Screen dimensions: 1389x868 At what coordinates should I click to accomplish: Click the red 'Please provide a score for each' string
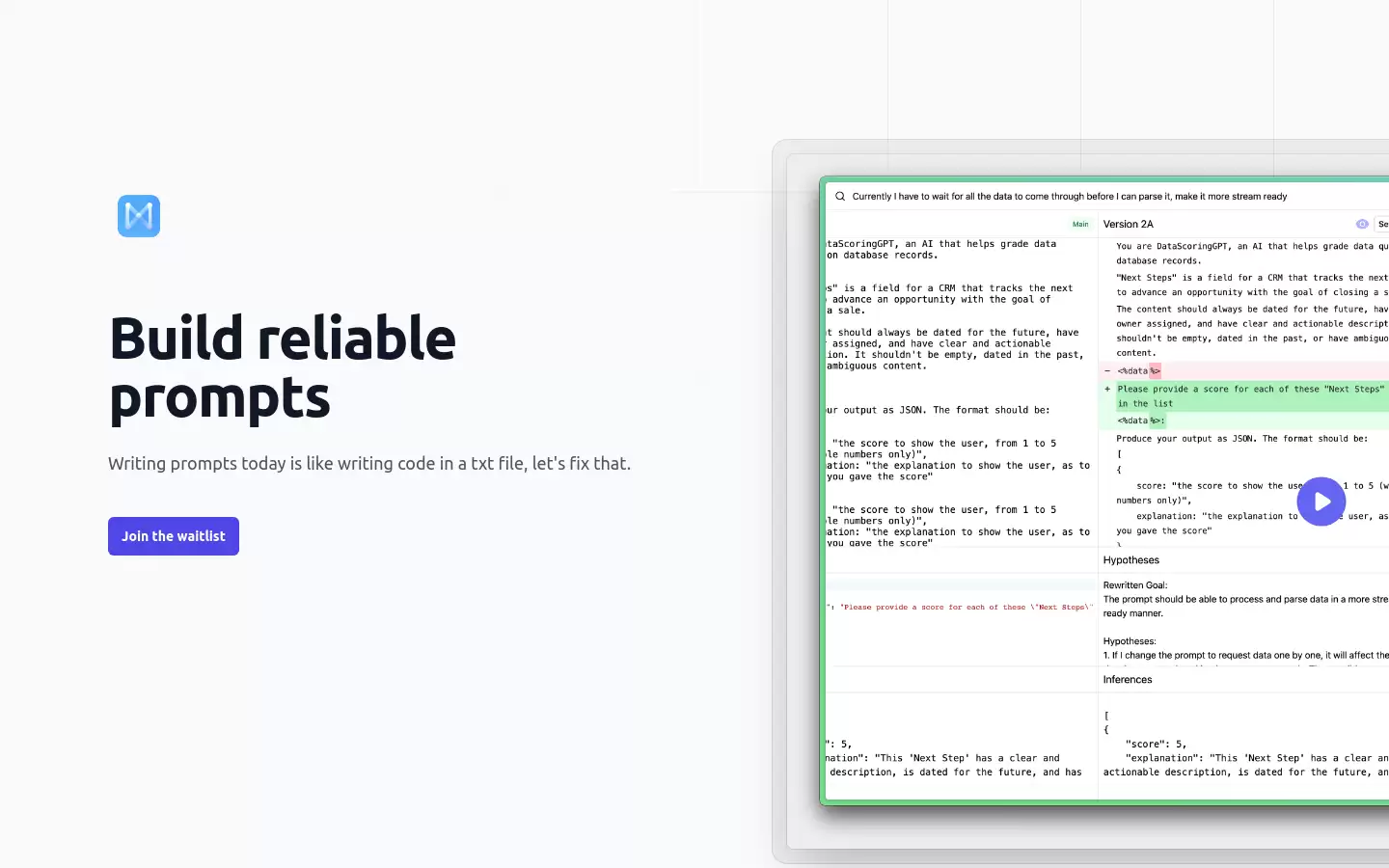[965, 608]
